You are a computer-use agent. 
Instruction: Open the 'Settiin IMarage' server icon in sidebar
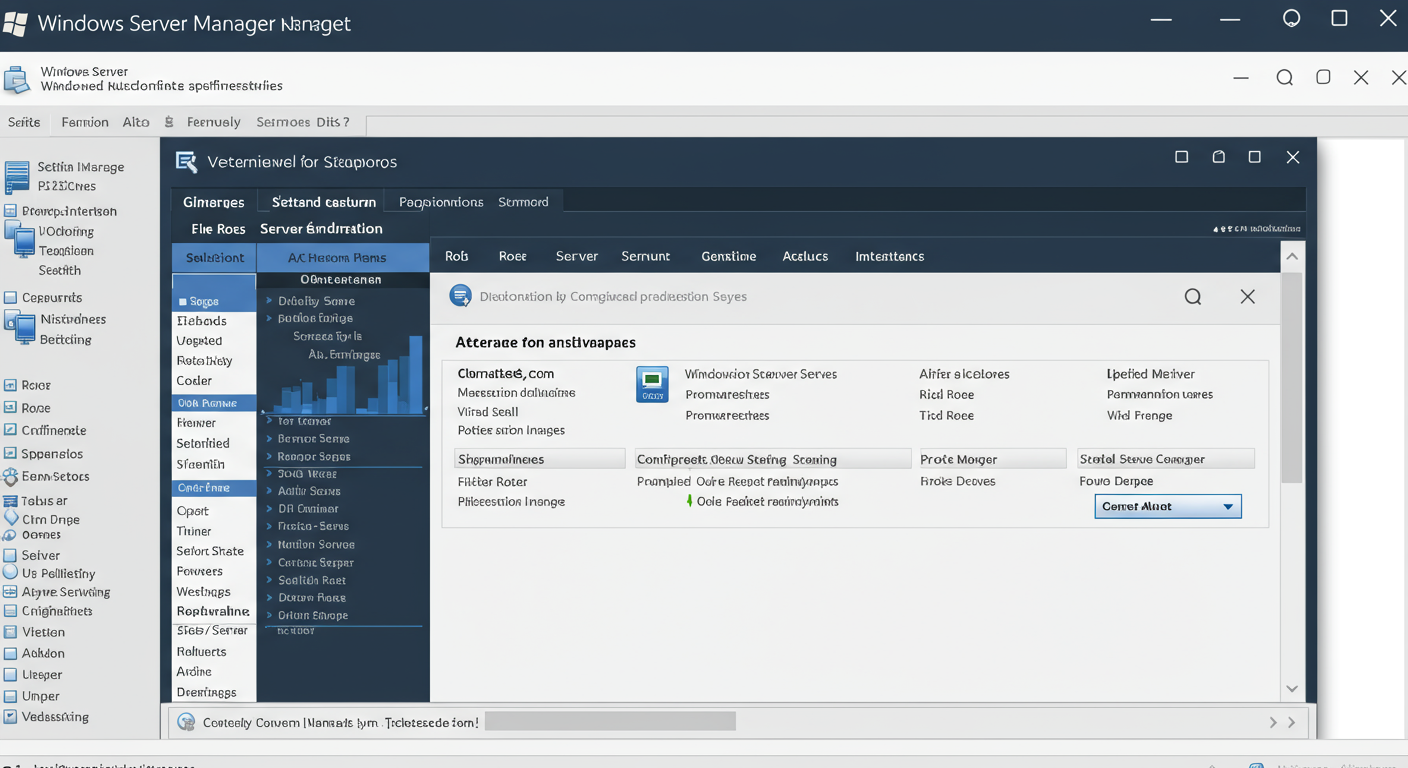17,177
